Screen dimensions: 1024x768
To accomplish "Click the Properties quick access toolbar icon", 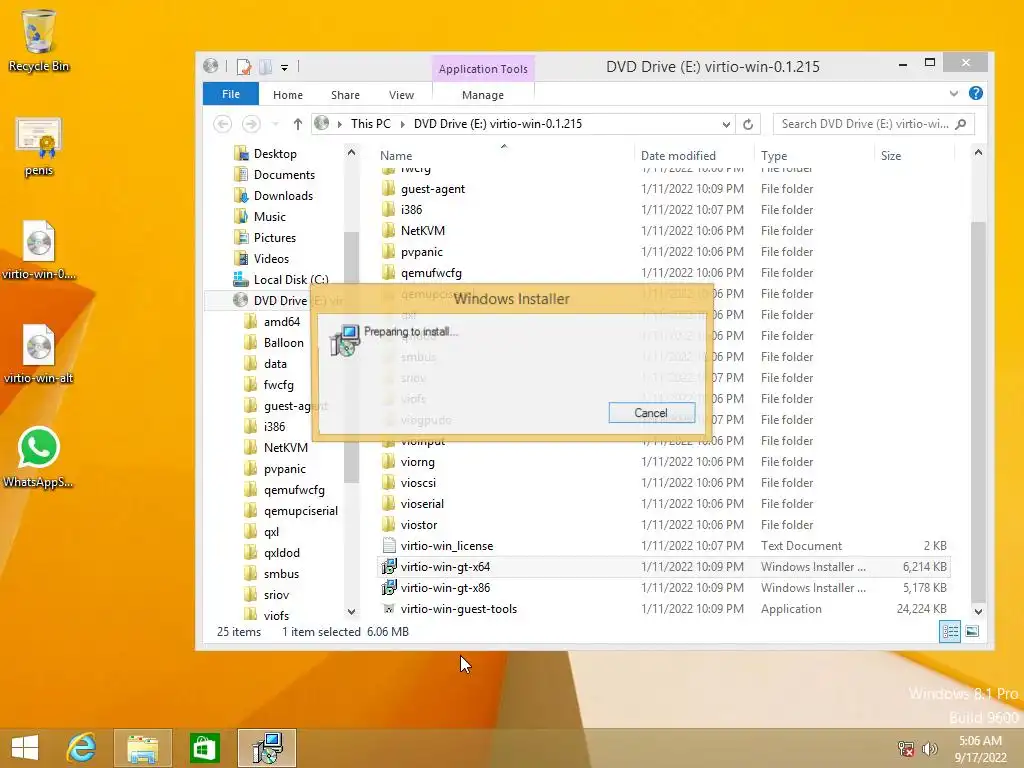I will pos(244,67).
